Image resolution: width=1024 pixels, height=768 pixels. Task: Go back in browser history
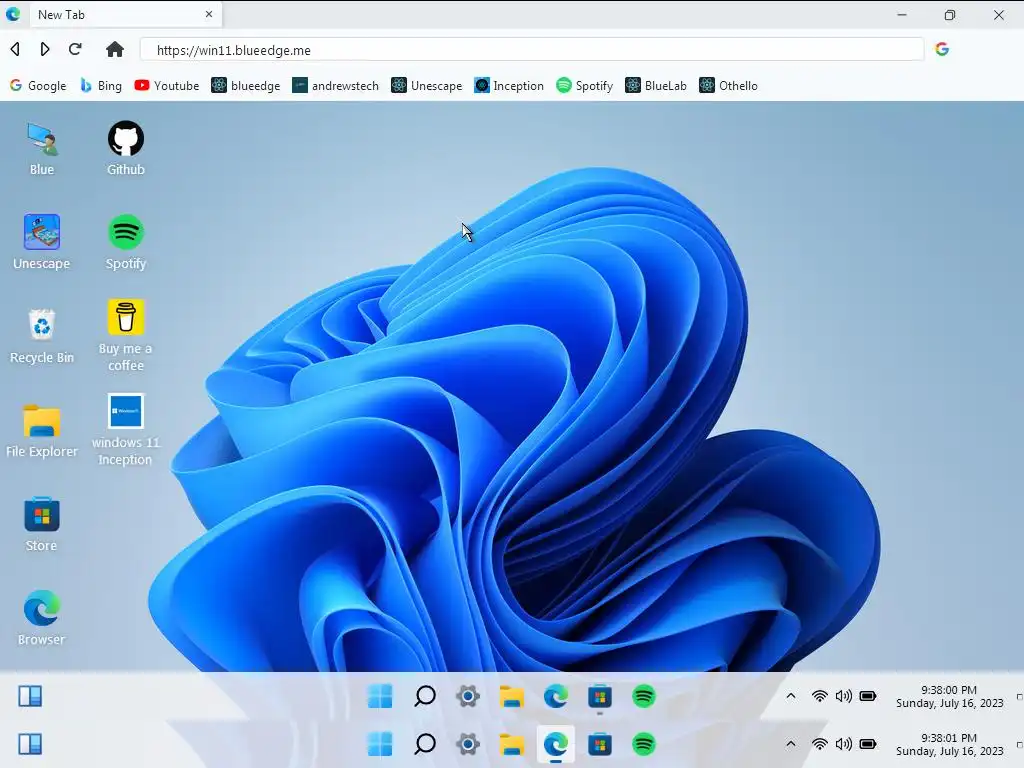click(15, 49)
